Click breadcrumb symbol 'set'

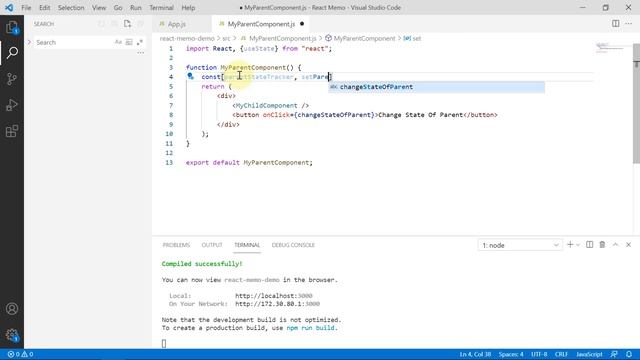click(x=416, y=38)
